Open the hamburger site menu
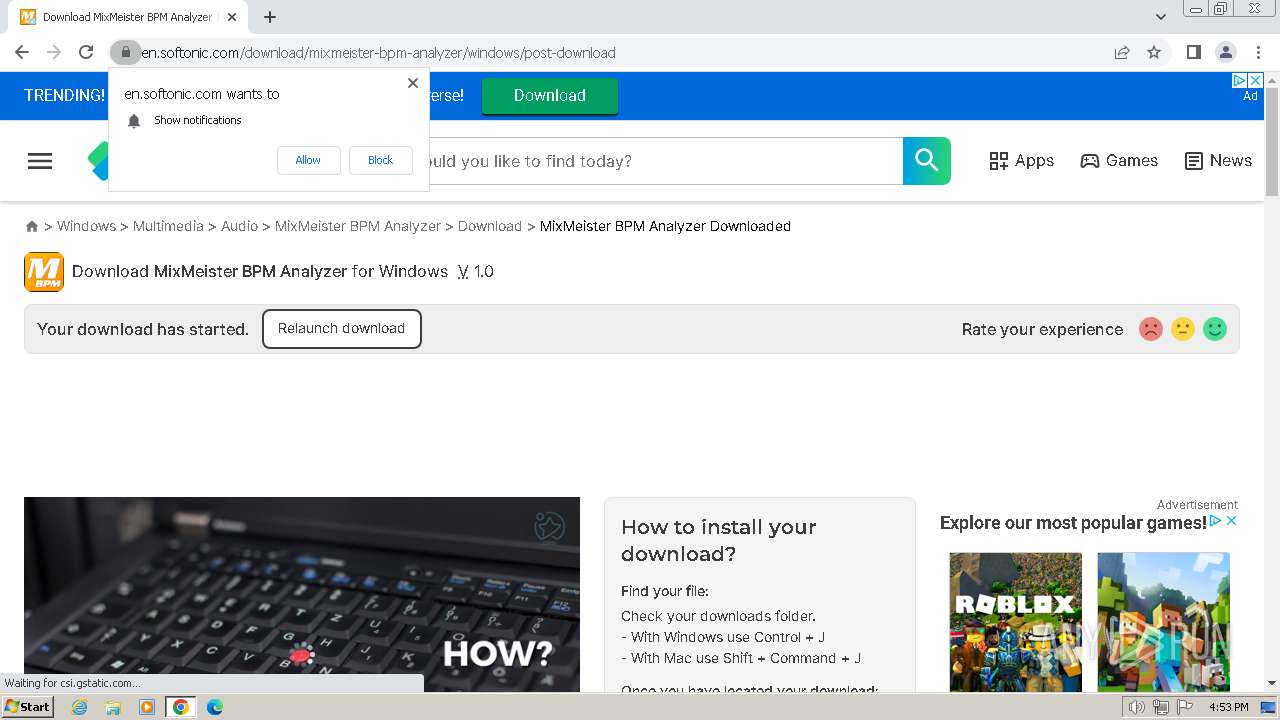 (x=40, y=161)
